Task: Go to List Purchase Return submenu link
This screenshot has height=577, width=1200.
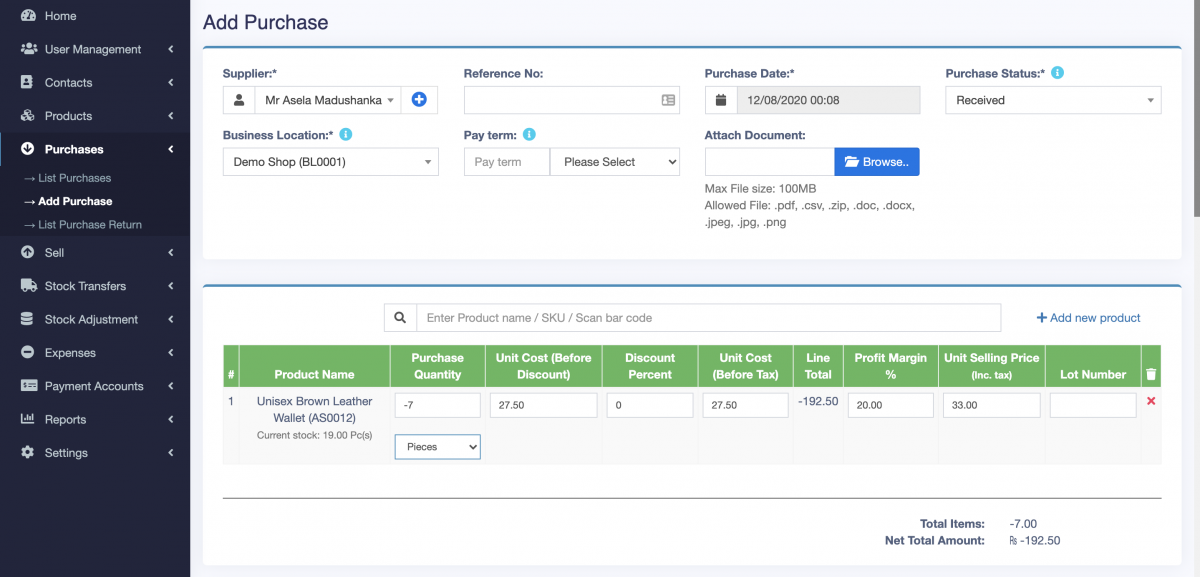Action: (x=83, y=225)
